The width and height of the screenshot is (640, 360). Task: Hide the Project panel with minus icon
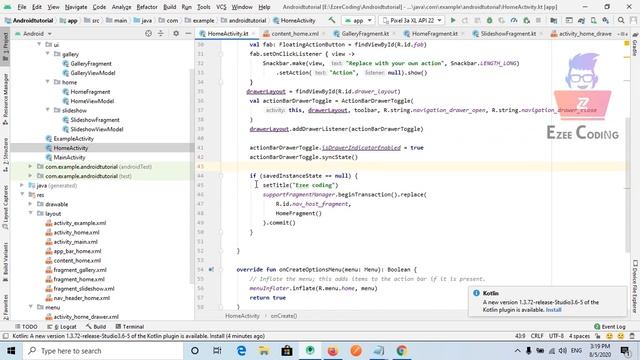click(188, 33)
